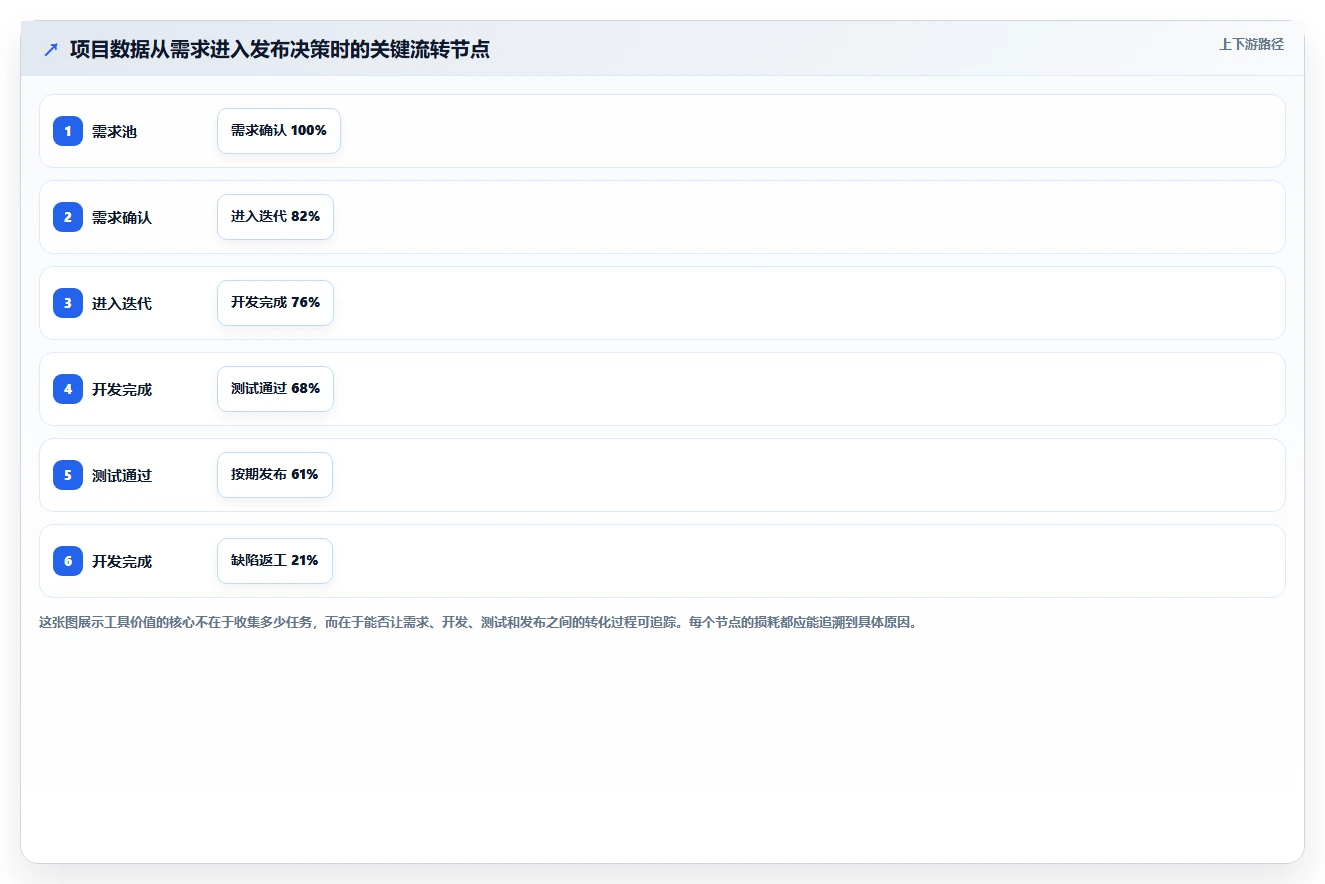Select the step badge numbered 2
The height and width of the screenshot is (884, 1325).
click(68, 217)
